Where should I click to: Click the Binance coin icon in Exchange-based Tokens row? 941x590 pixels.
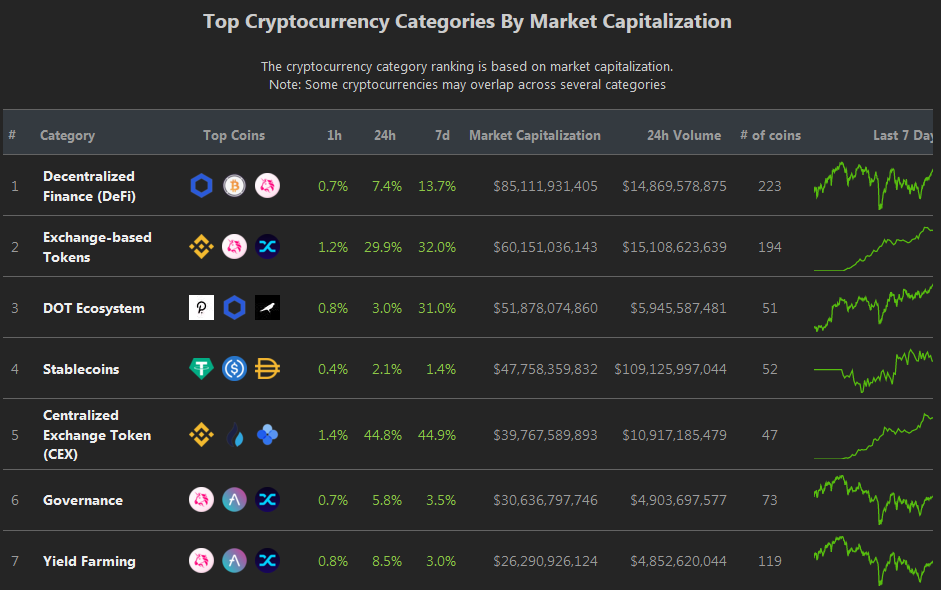202,247
